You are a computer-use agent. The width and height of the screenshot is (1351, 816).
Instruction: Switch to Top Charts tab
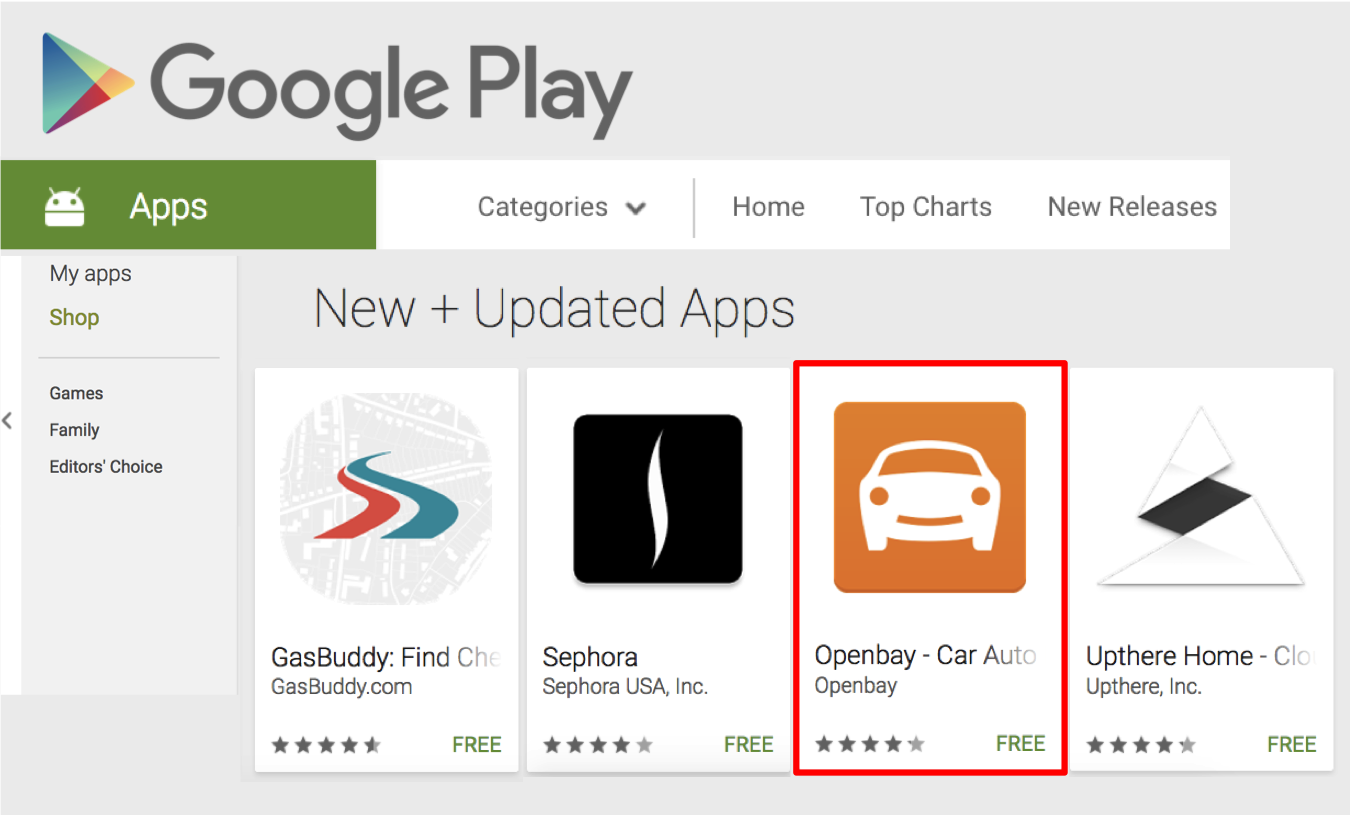[x=926, y=207]
